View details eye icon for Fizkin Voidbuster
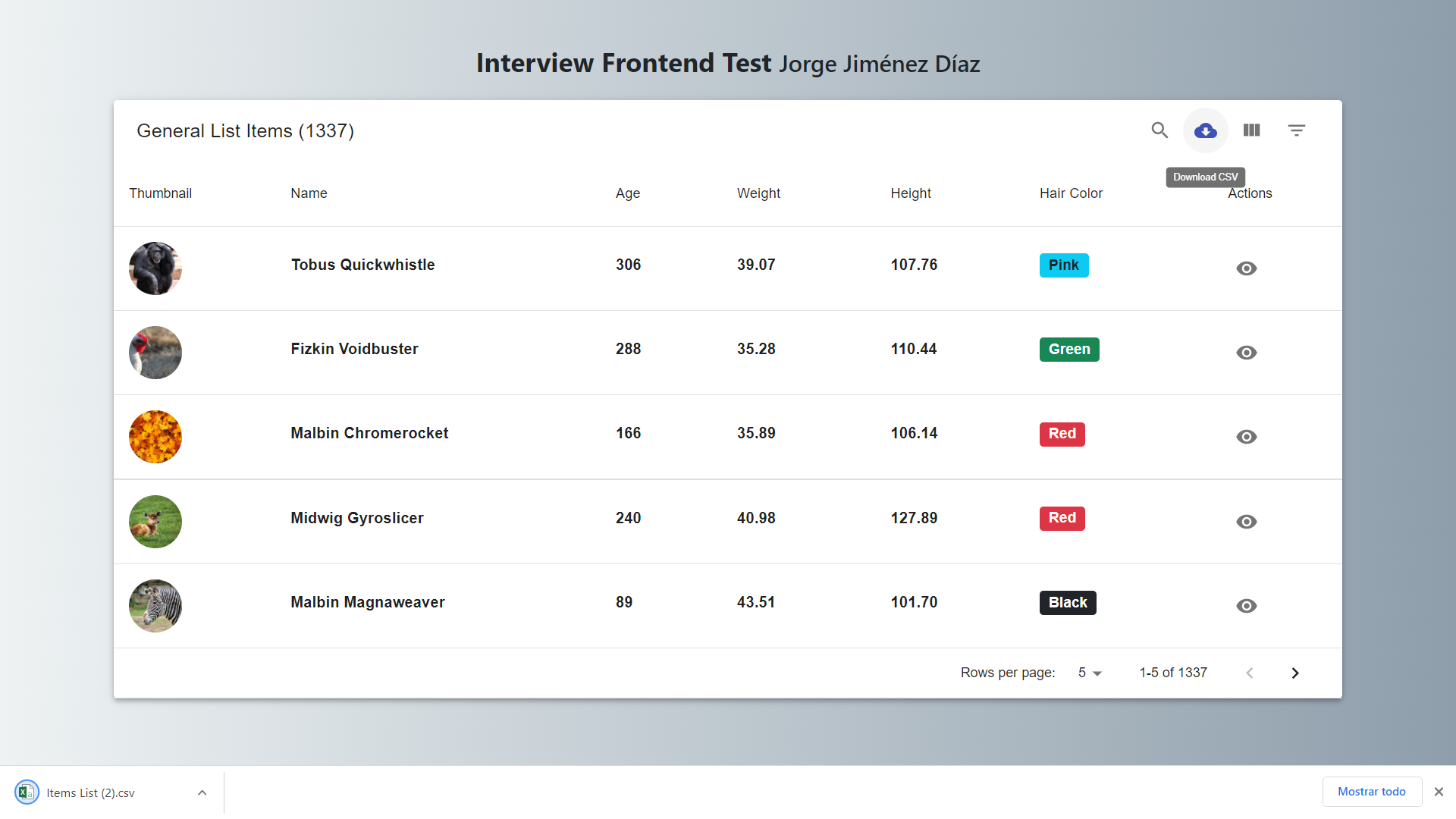This screenshot has height=819, width=1456. pyautogui.click(x=1246, y=353)
